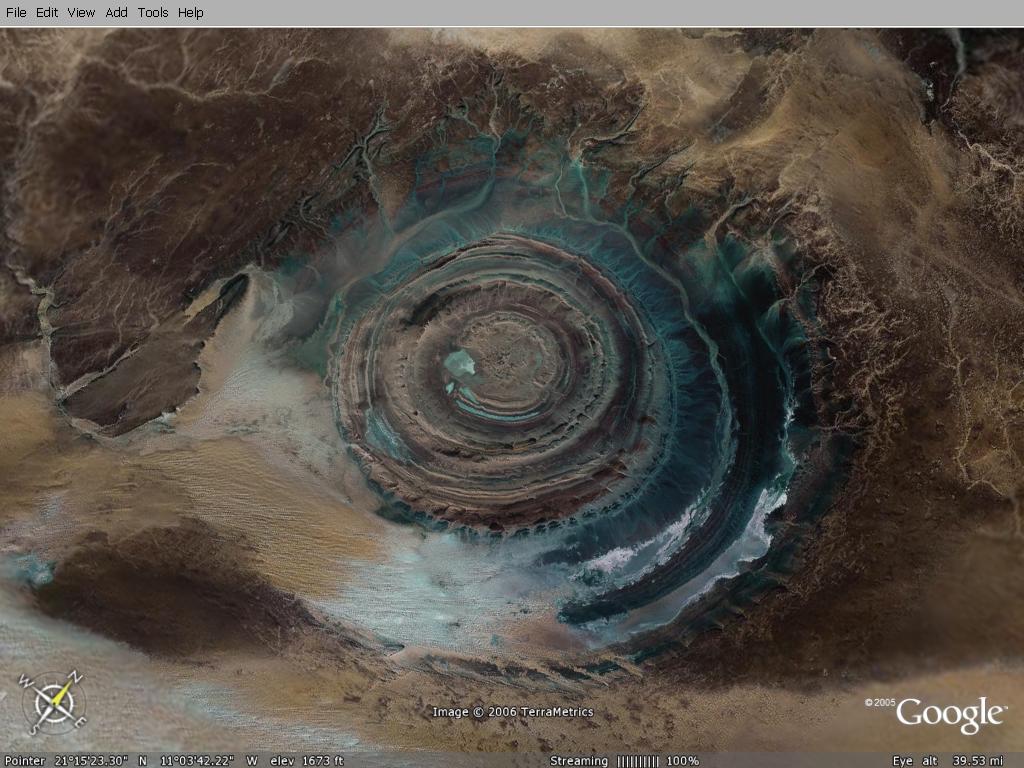Click the Streaming 100% value
Viewport: 1024px width, 768px height.
[x=682, y=761]
